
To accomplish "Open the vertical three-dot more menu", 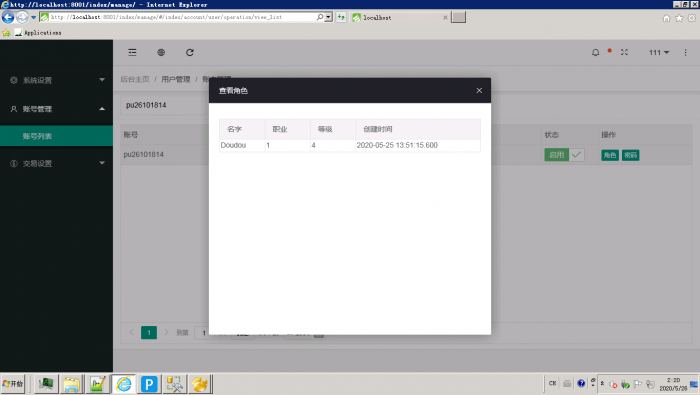I will coord(686,53).
